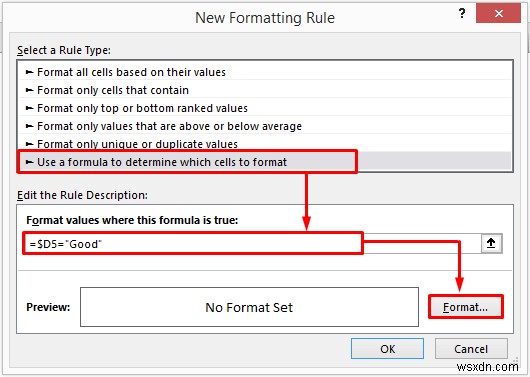The height and width of the screenshot is (377, 530).
Task: Select 'Format all cells based on their values'
Action: coord(265,72)
